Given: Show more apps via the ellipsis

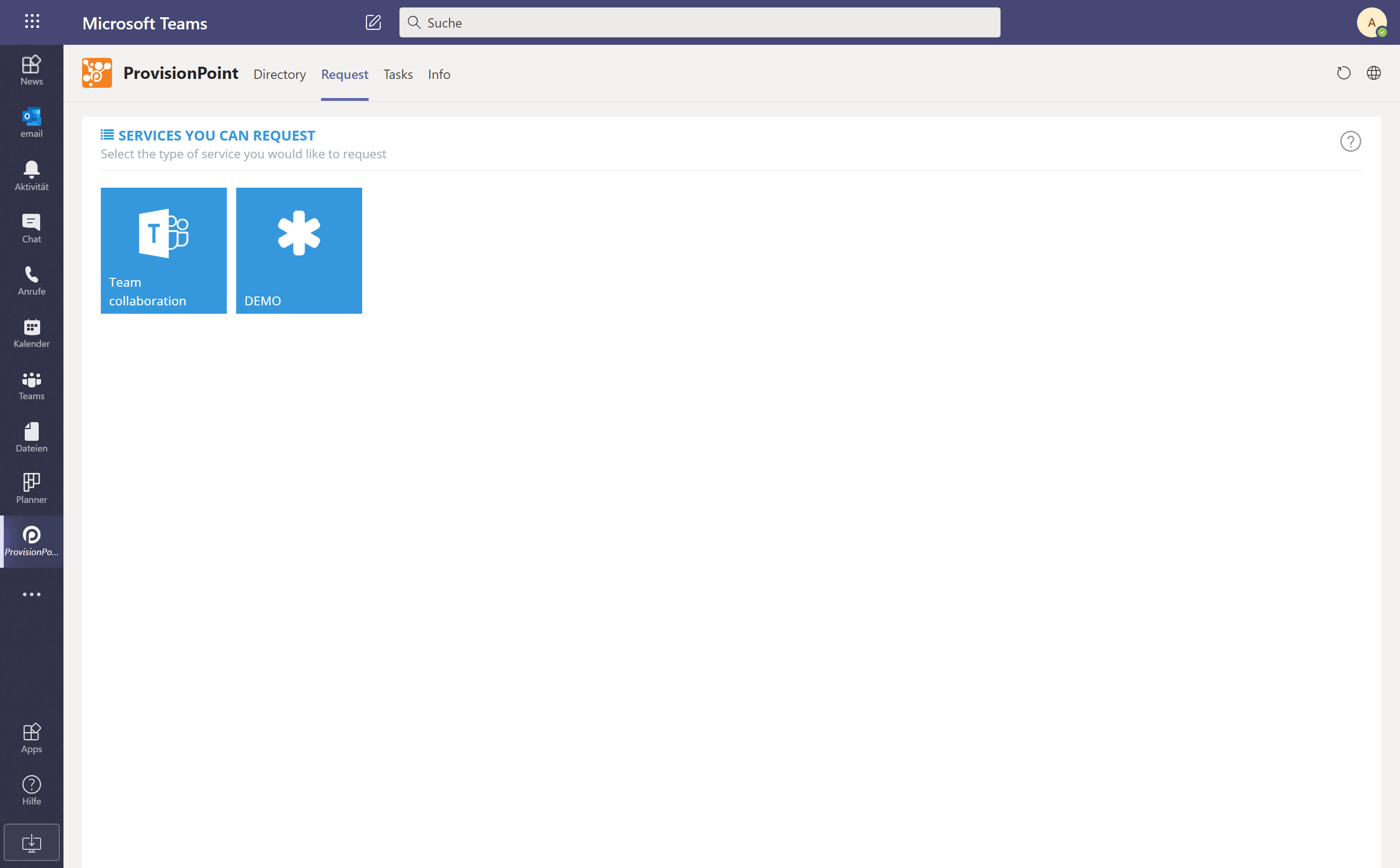Looking at the screenshot, I should point(32,594).
